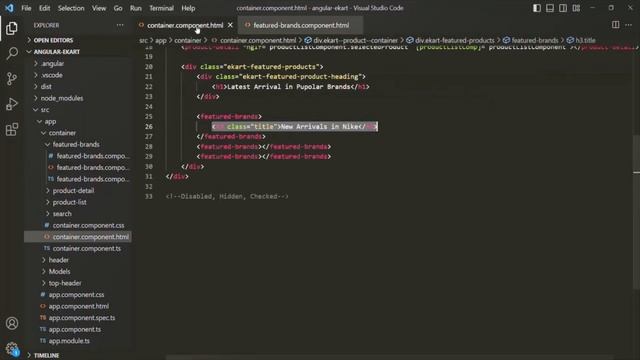Open the Manage settings gear
The height and width of the screenshot is (360, 640).
pos(12,349)
